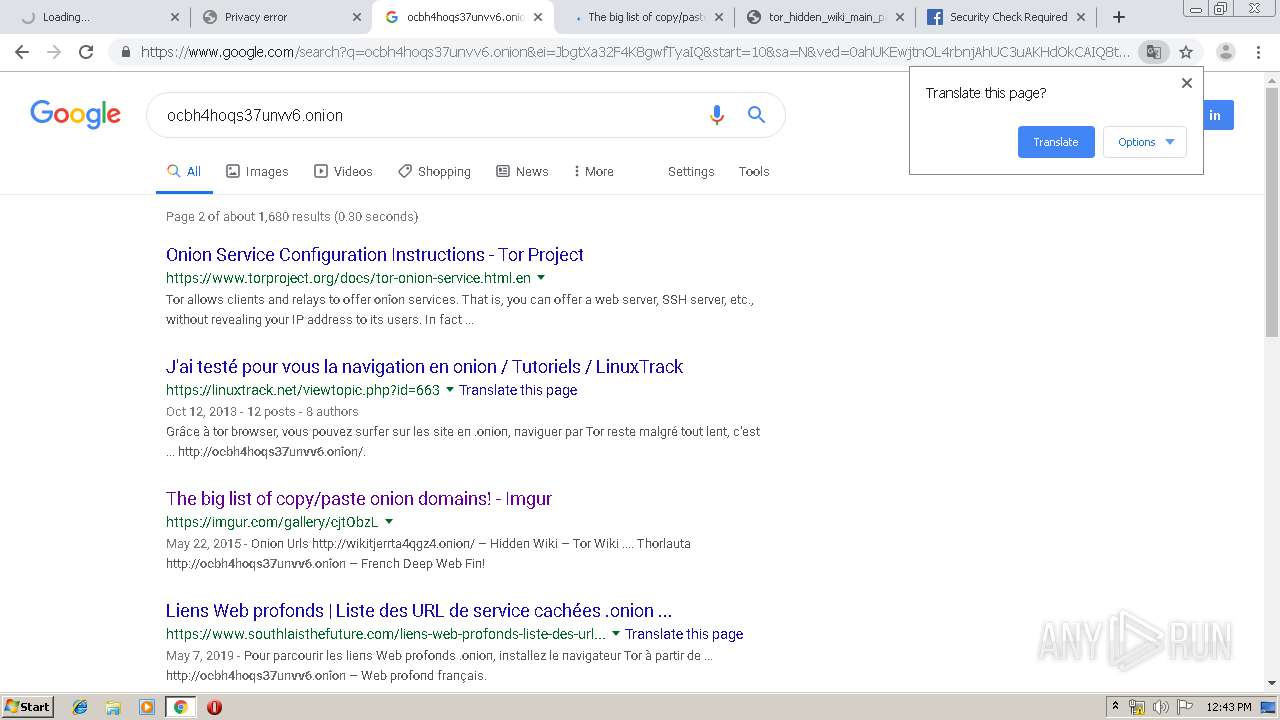Open File Explorer from the taskbar

[113, 707]
